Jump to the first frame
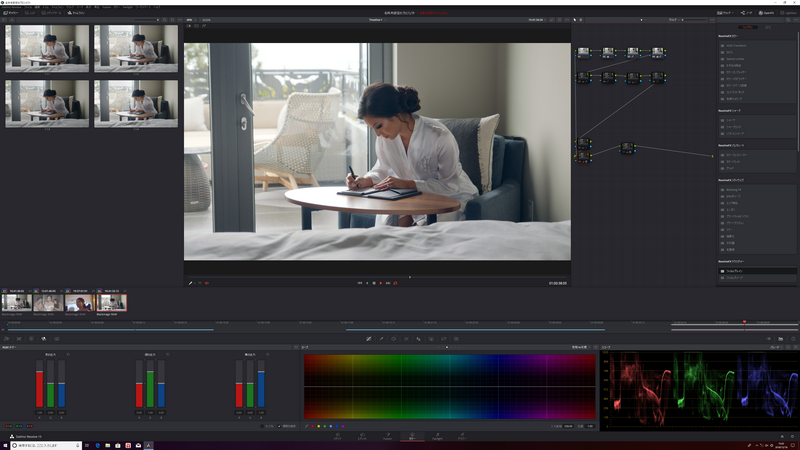 (x=360, y=283)
